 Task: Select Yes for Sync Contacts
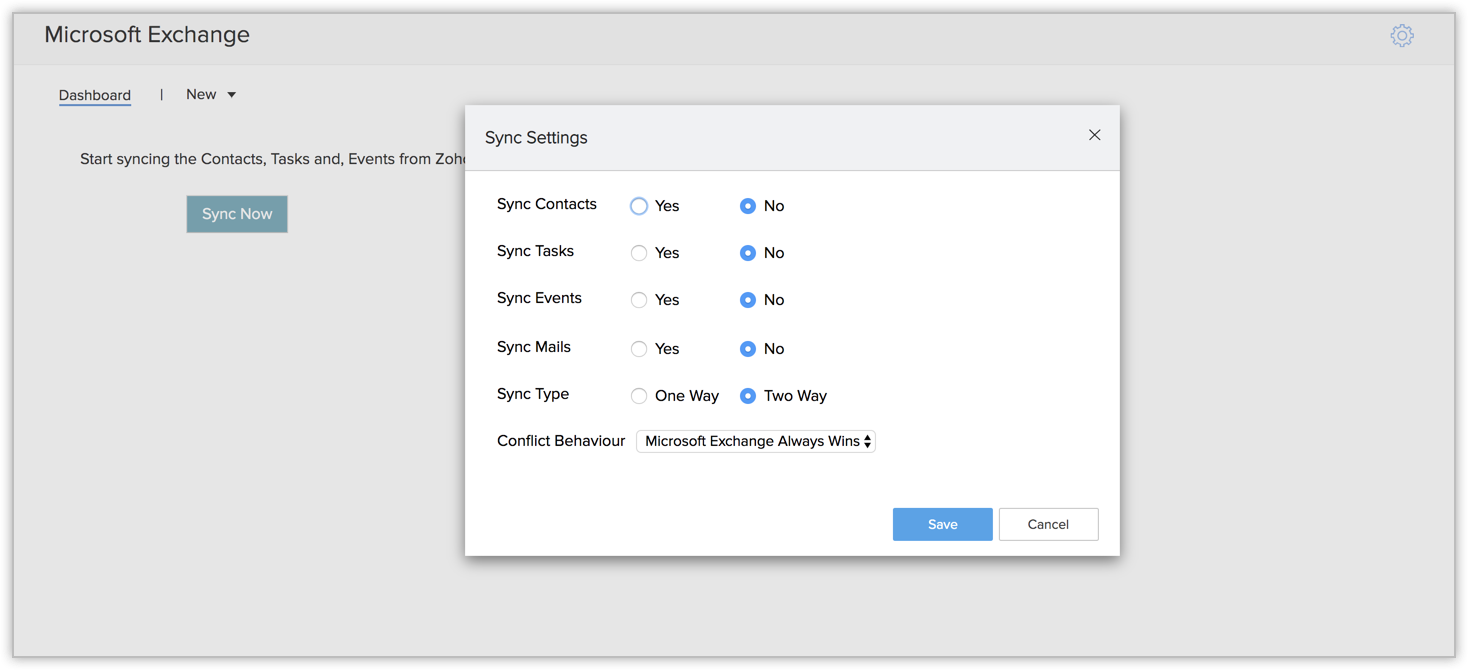tap(639, 206)
